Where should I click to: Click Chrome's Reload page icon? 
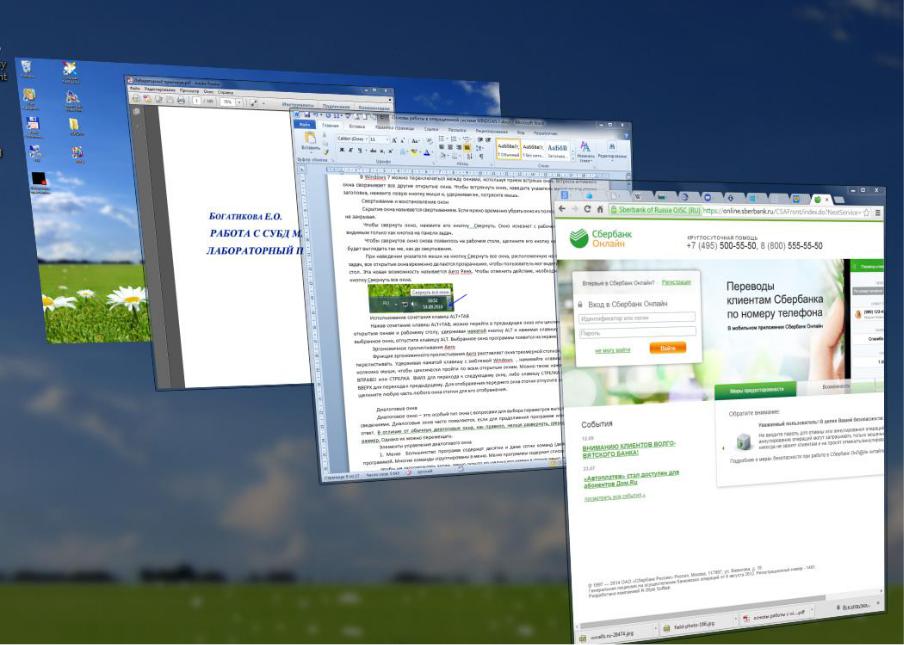pos(587,209)
